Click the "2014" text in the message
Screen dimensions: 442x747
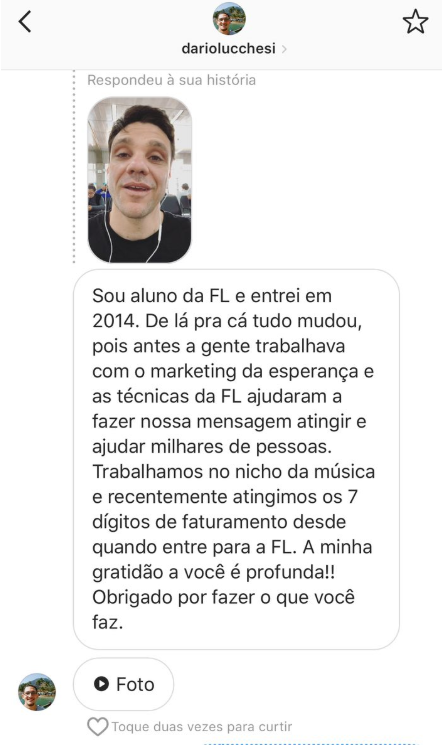pyautogui.click(x=113, y=321)
